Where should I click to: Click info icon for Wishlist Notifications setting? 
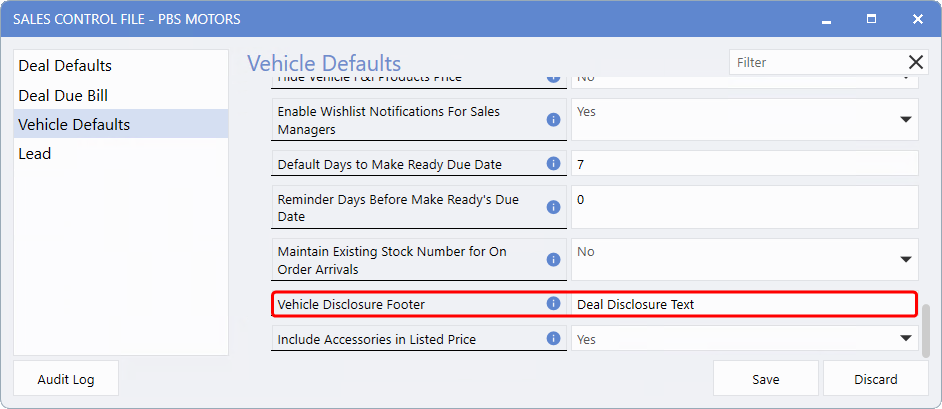click(553, 120)
